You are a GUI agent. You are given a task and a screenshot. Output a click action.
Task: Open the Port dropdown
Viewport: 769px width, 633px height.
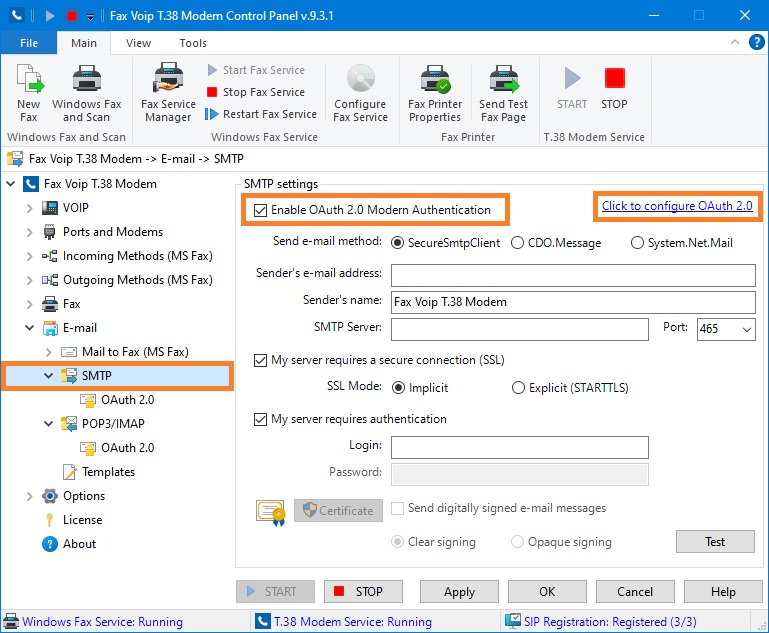(x=746, y=329)
